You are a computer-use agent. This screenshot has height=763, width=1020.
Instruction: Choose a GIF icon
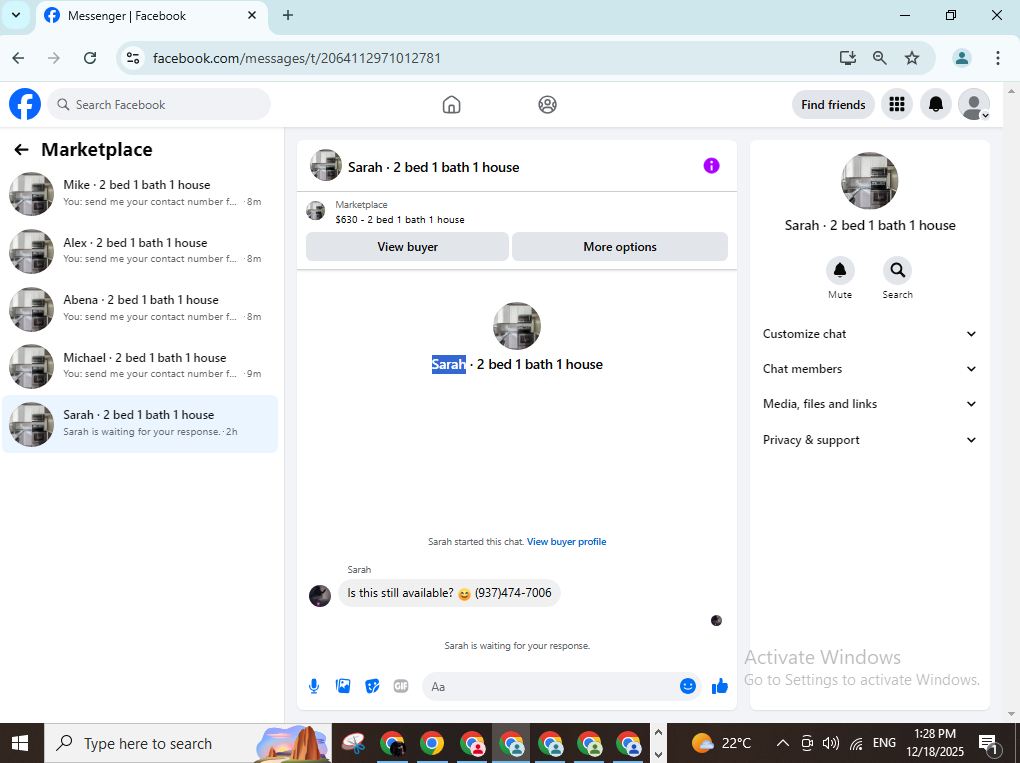point(401,686)
